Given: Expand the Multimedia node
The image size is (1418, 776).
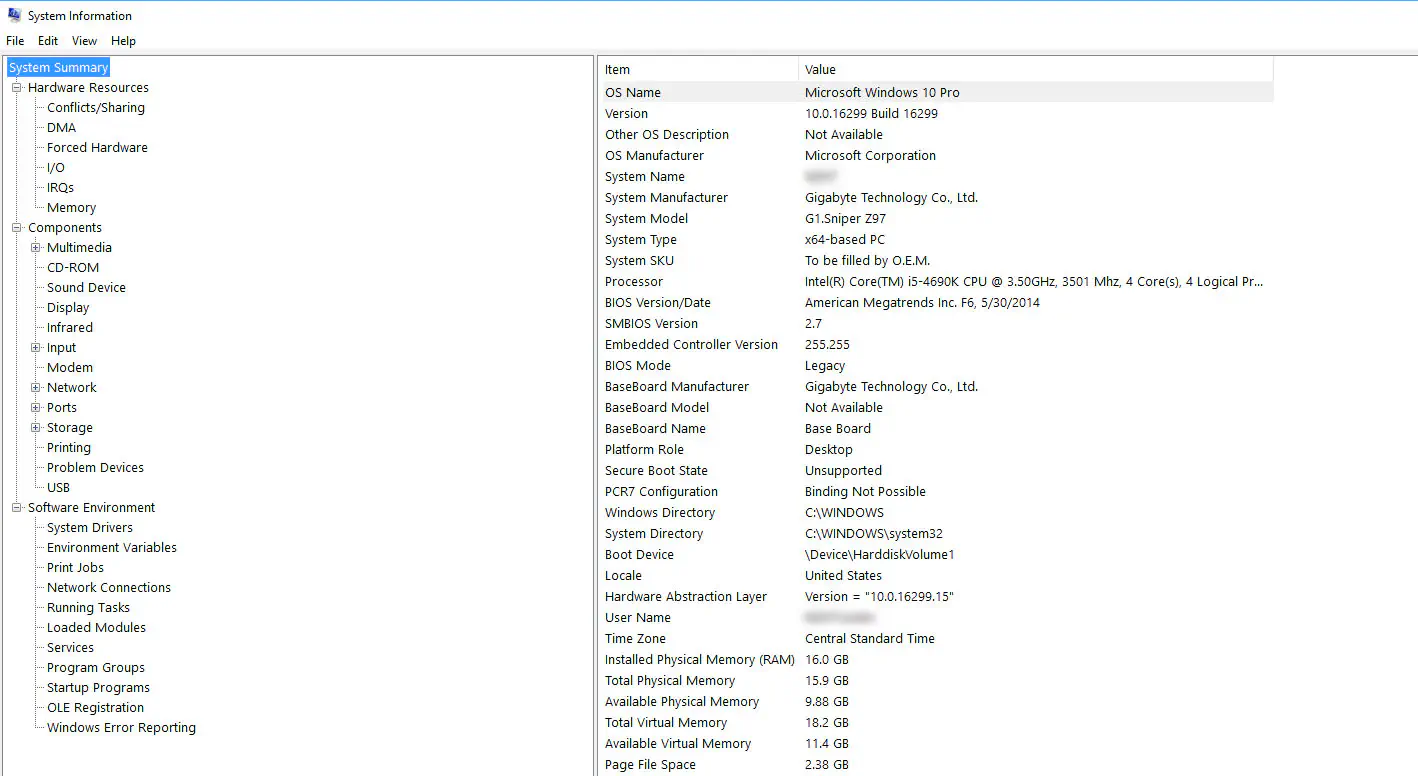Looking at the screenshot, I should pos(36,247).
